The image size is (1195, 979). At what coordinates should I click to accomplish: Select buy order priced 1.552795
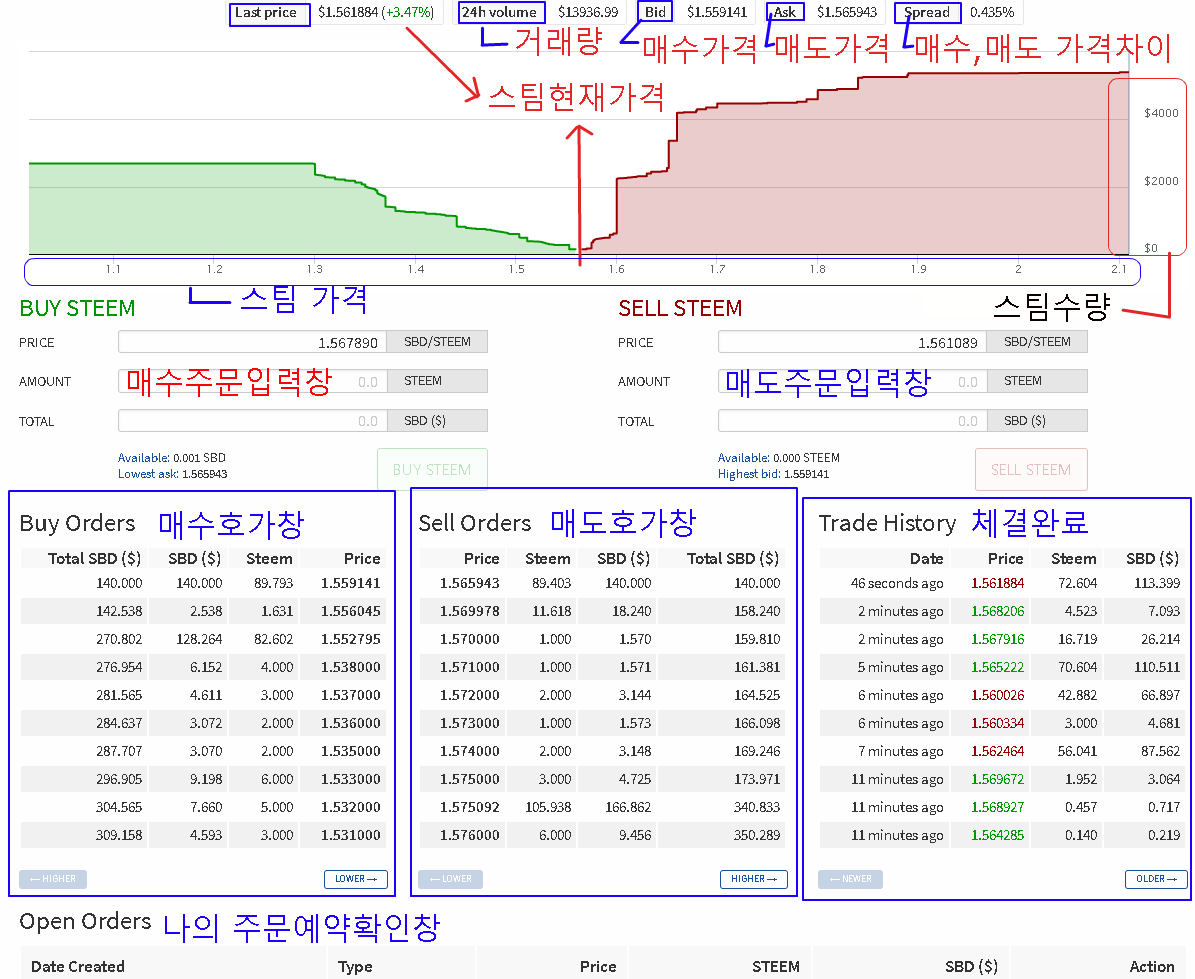pyautogui.click(x=203, y=639)
